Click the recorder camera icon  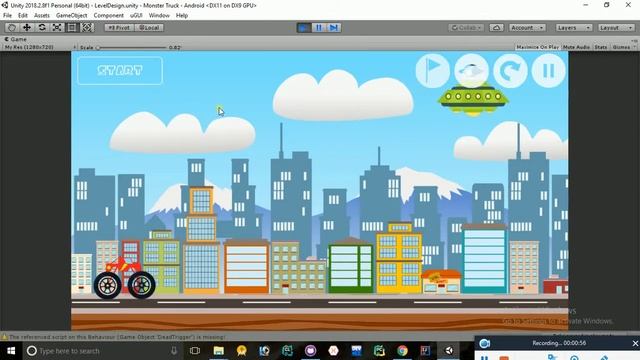coord(484,343)
